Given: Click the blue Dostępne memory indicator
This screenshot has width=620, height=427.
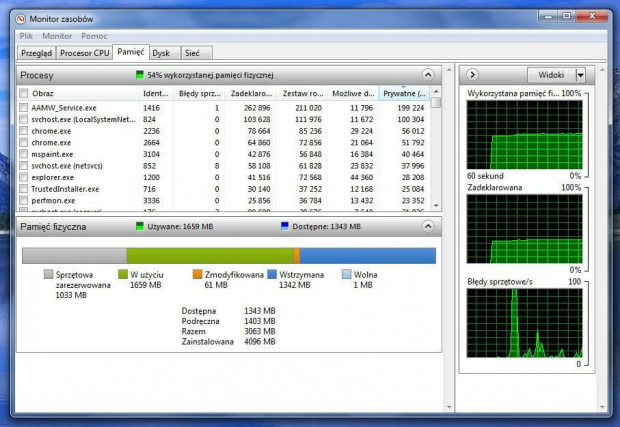Looking at the screenshot, I should click(x=284, y=226).
